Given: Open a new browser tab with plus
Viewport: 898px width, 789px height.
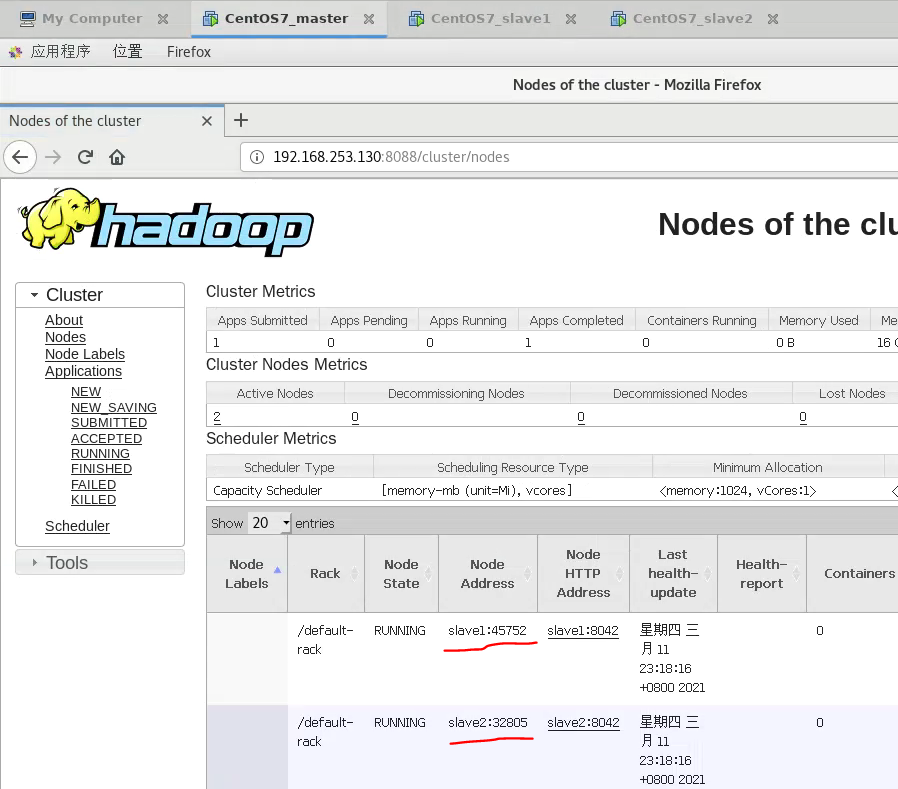Looking at the screenshot, I should coord(241,120).
